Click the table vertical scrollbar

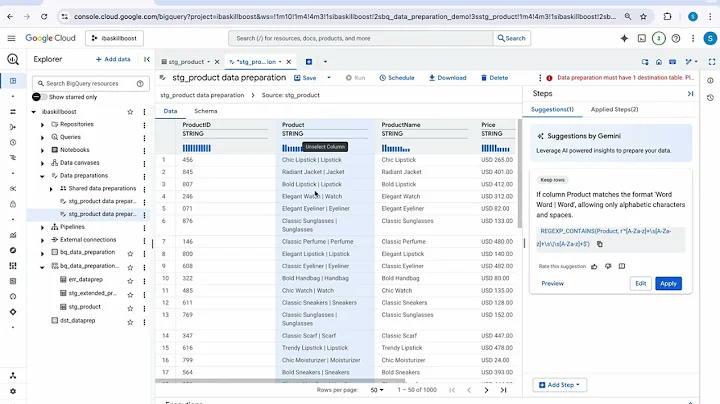tap(520, 174)
